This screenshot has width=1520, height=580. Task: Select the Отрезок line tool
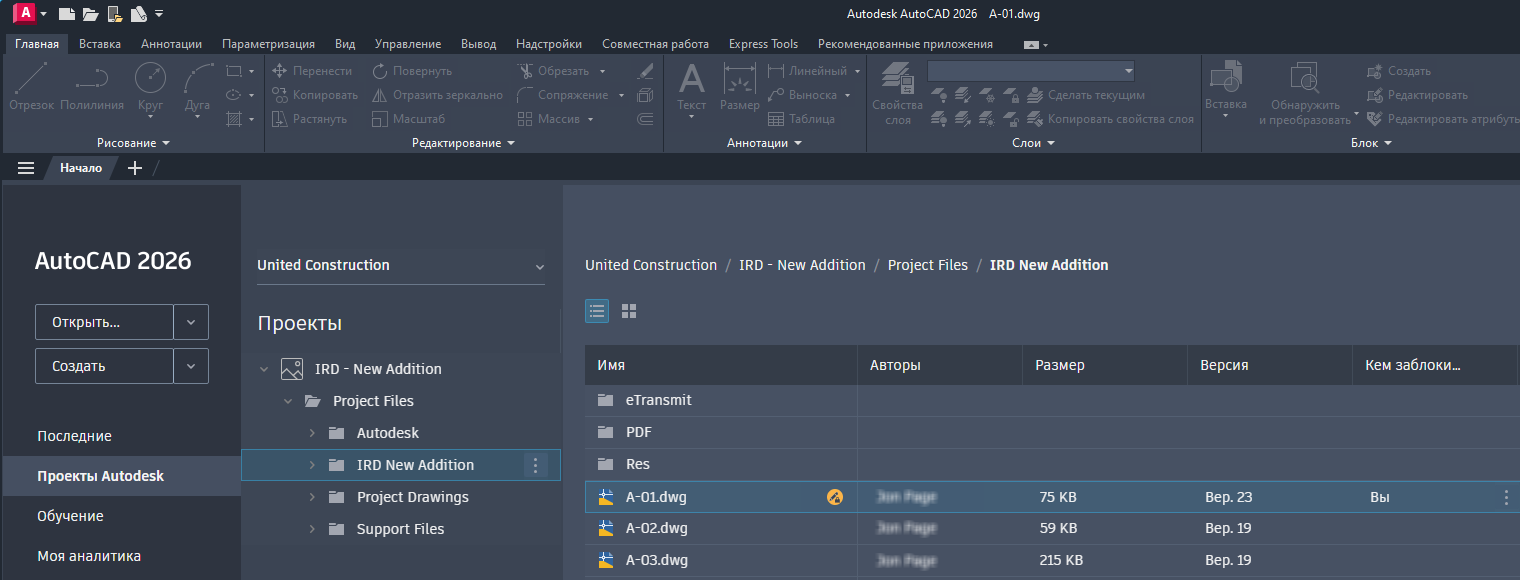(x=31, y=87)
